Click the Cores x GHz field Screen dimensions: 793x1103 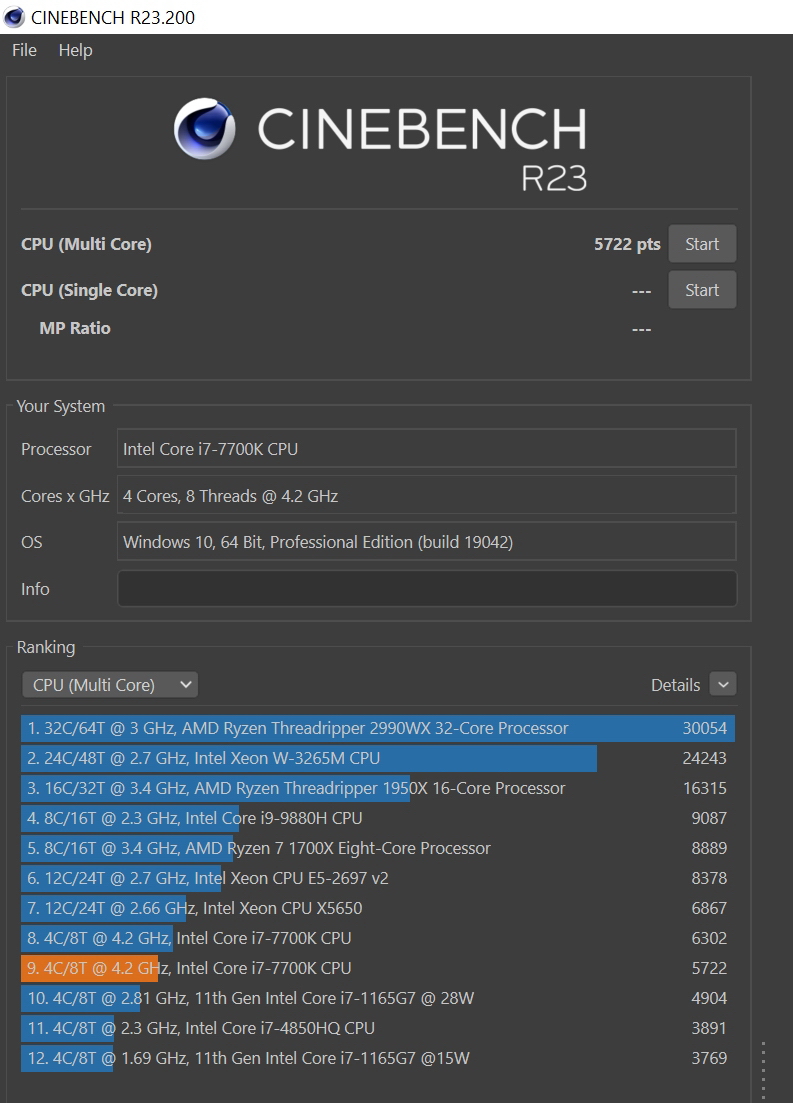click(427, 496)
